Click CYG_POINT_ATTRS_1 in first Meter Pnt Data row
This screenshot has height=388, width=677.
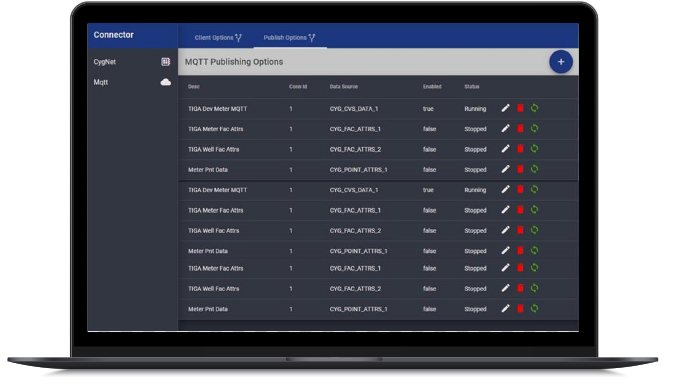(358, 170)
